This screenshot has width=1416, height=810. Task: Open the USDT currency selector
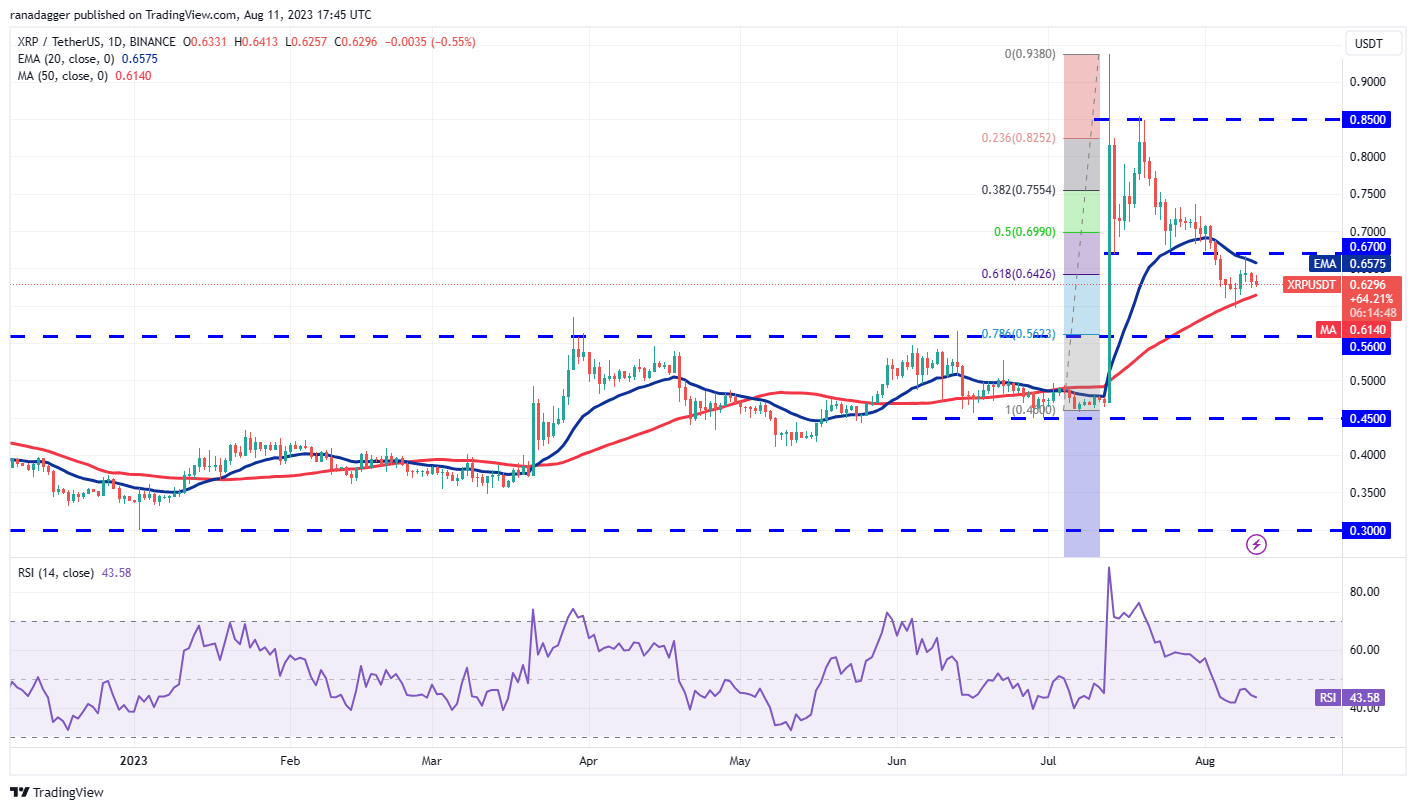coord(1372,43)
